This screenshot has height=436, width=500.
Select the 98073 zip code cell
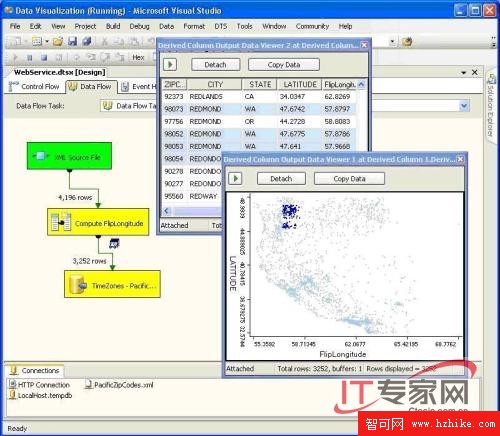(x=174, y=109)
